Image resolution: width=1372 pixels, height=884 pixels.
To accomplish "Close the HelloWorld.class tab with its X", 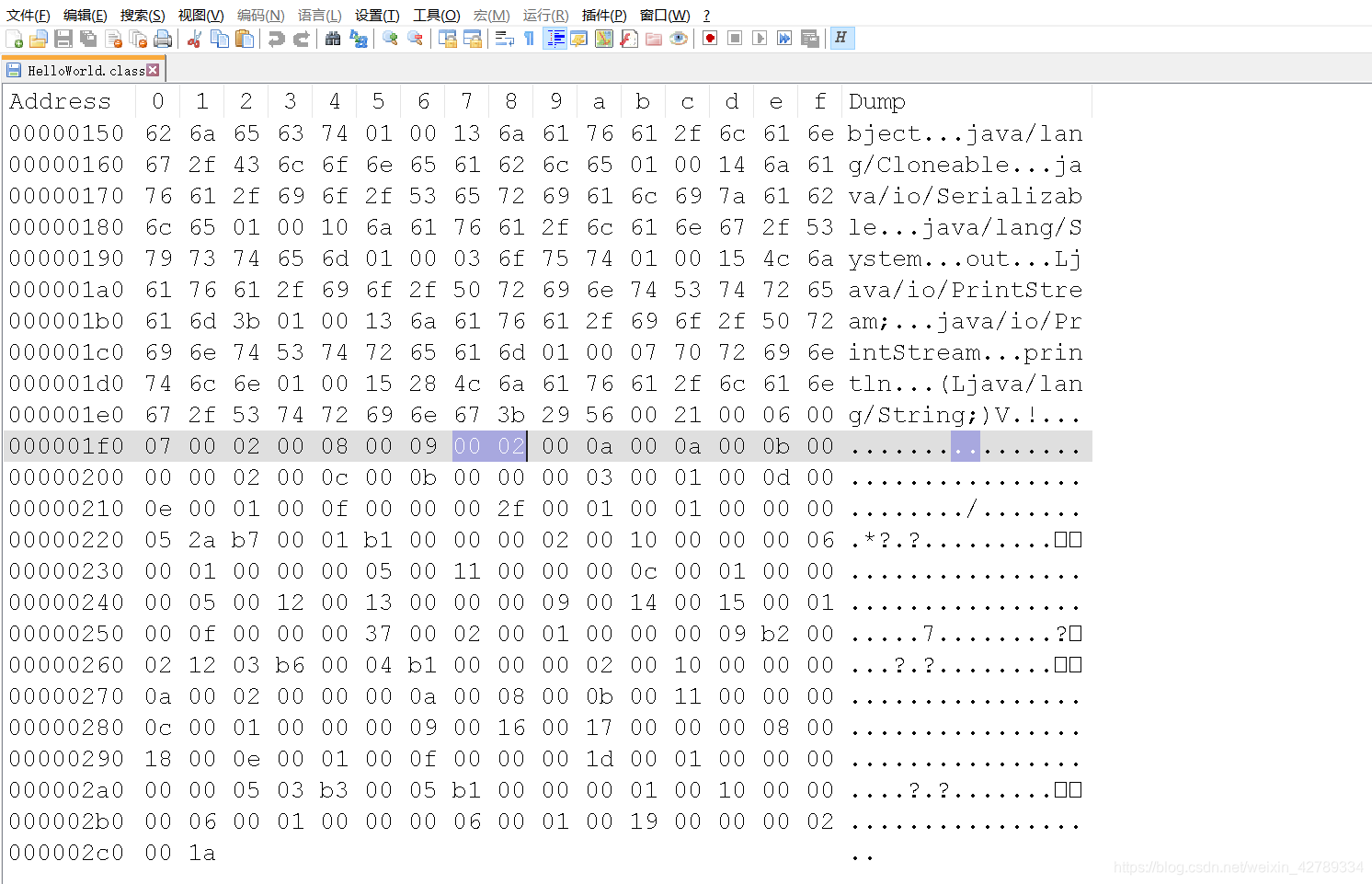I will point(153,70).
